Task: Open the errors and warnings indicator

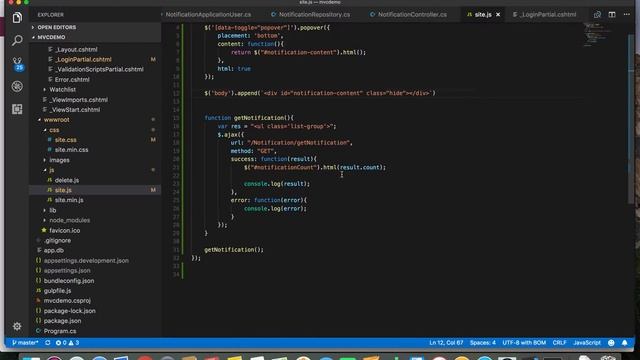Action: [x=67, y=343]
